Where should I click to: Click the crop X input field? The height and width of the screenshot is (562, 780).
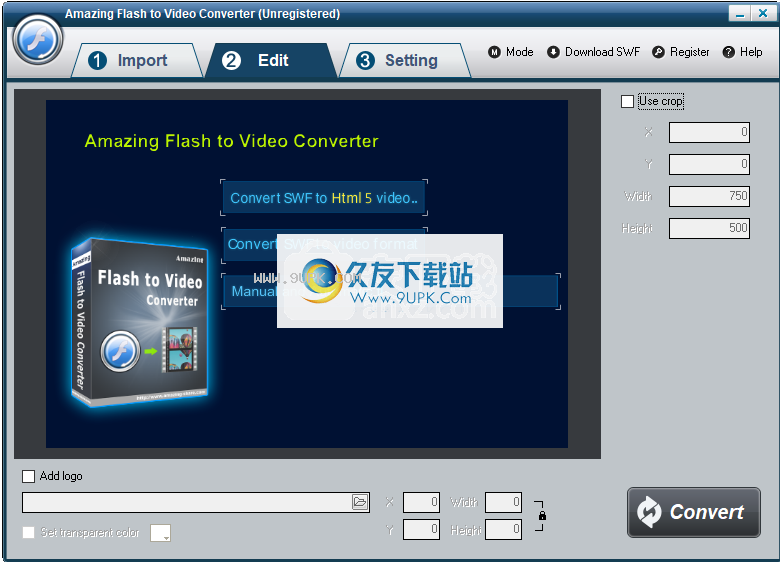pos(709,132)
